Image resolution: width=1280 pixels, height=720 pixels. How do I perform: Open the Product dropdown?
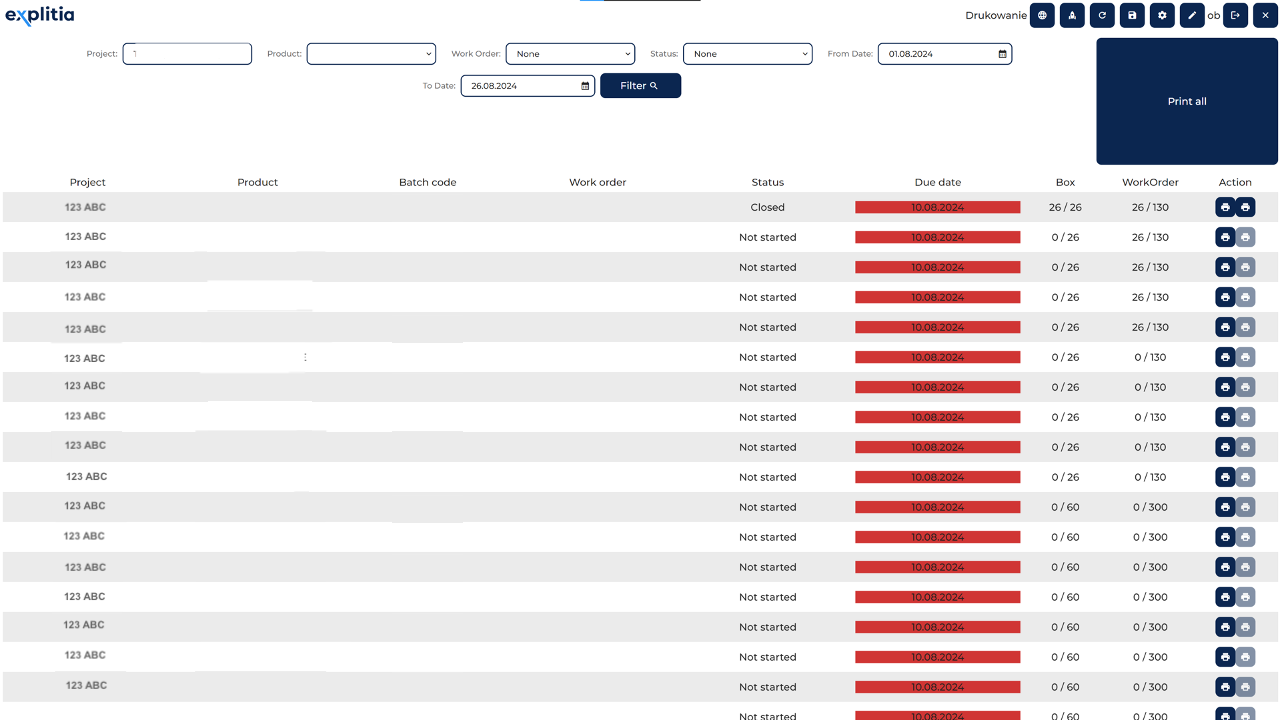point(371,54)
